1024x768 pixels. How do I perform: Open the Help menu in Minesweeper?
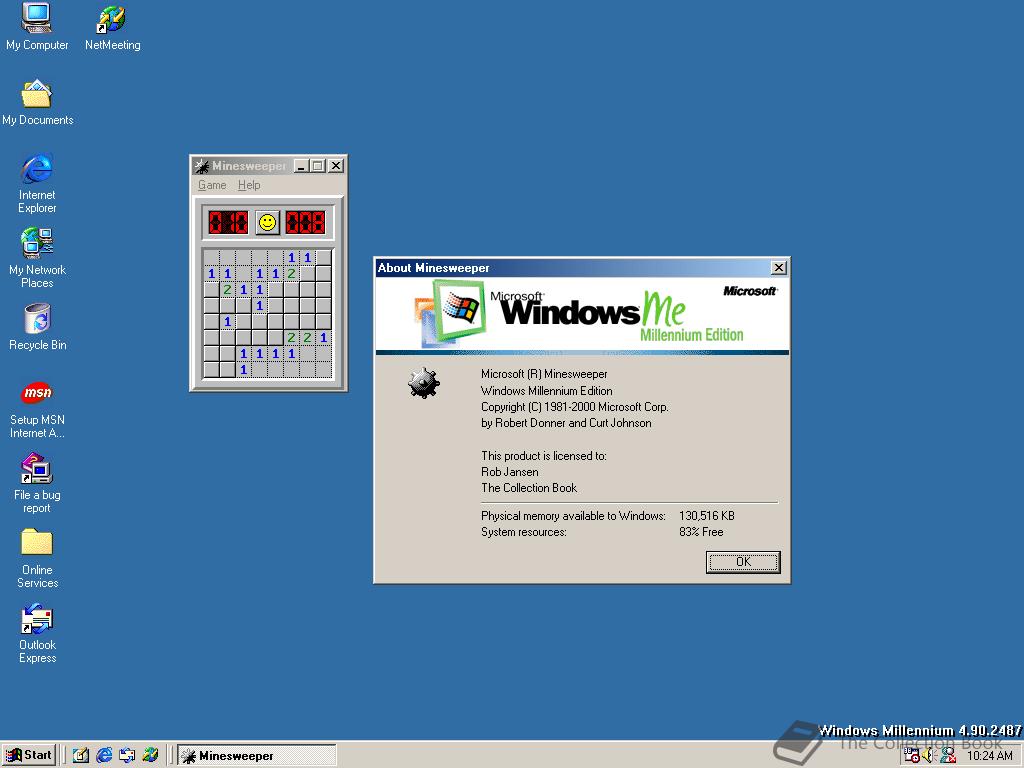click(249, 185)
